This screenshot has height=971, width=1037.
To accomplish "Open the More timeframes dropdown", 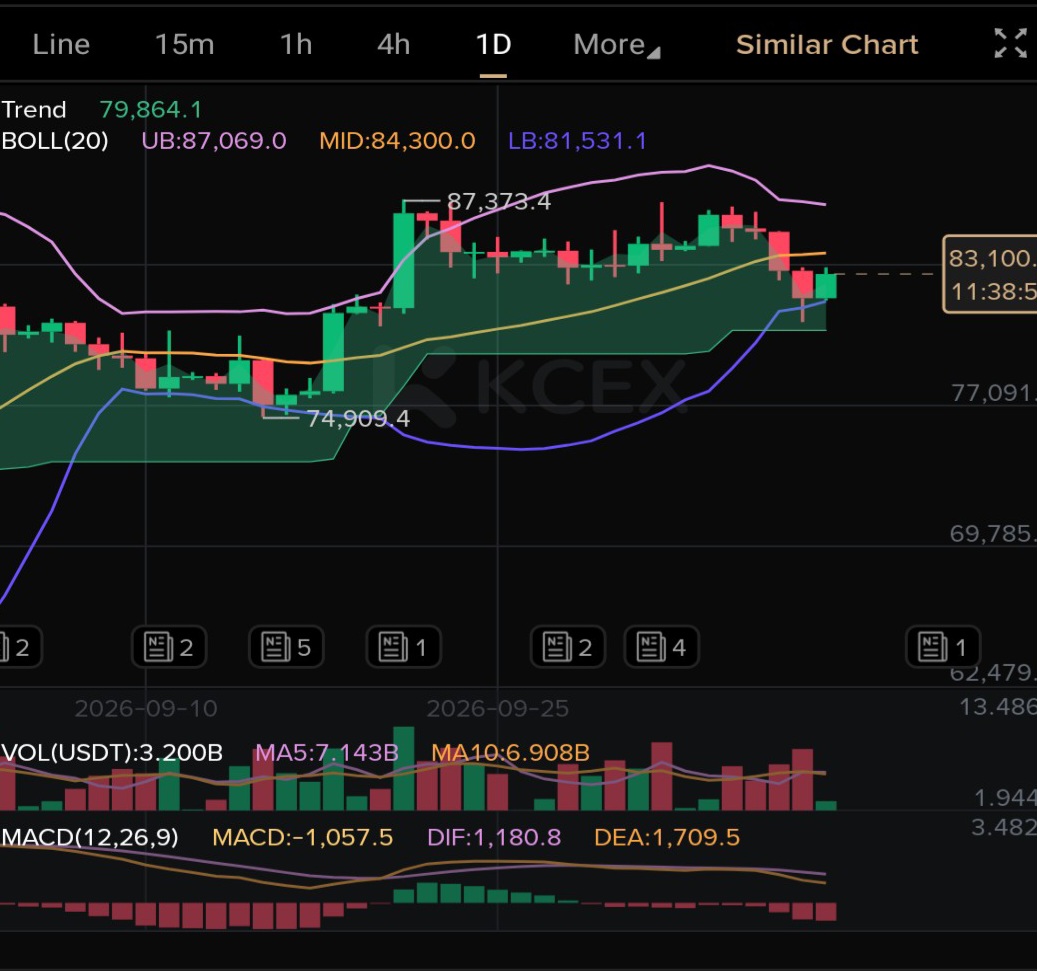I will [x=616, y=44].
